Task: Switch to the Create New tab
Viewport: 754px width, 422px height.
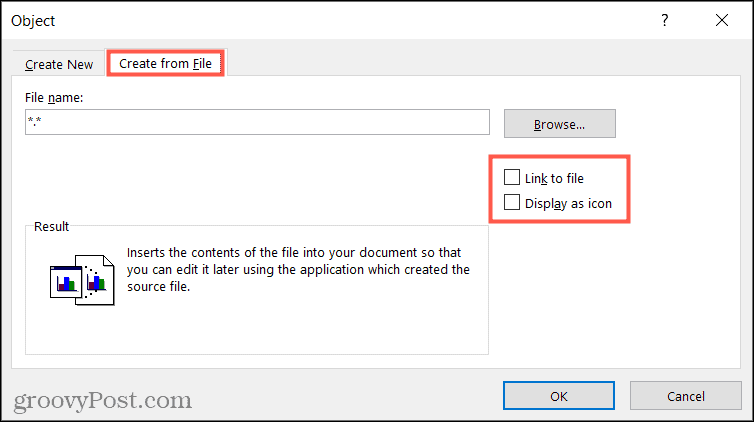Action: point(59,64)
